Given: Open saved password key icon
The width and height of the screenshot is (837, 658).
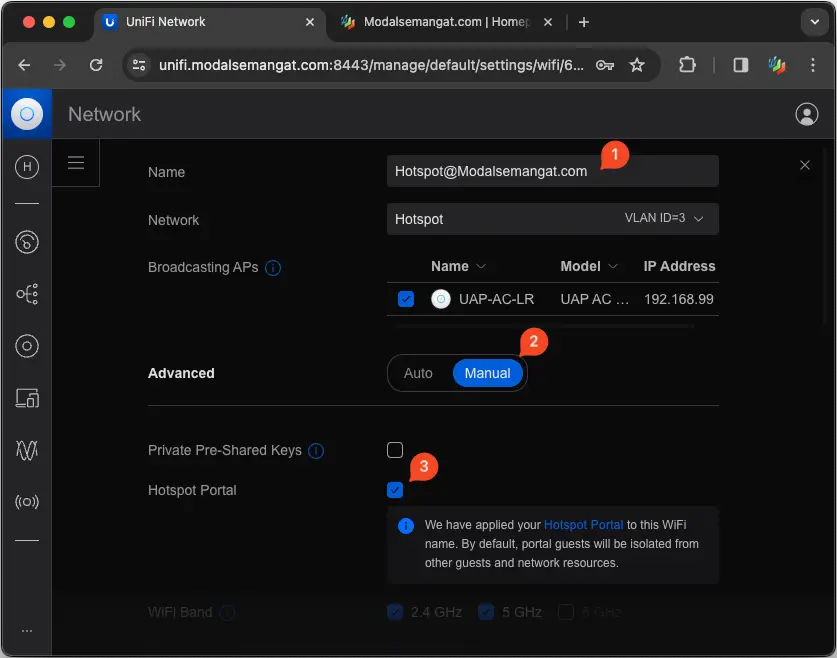Looking at the screenshot, I should [604, 65].
